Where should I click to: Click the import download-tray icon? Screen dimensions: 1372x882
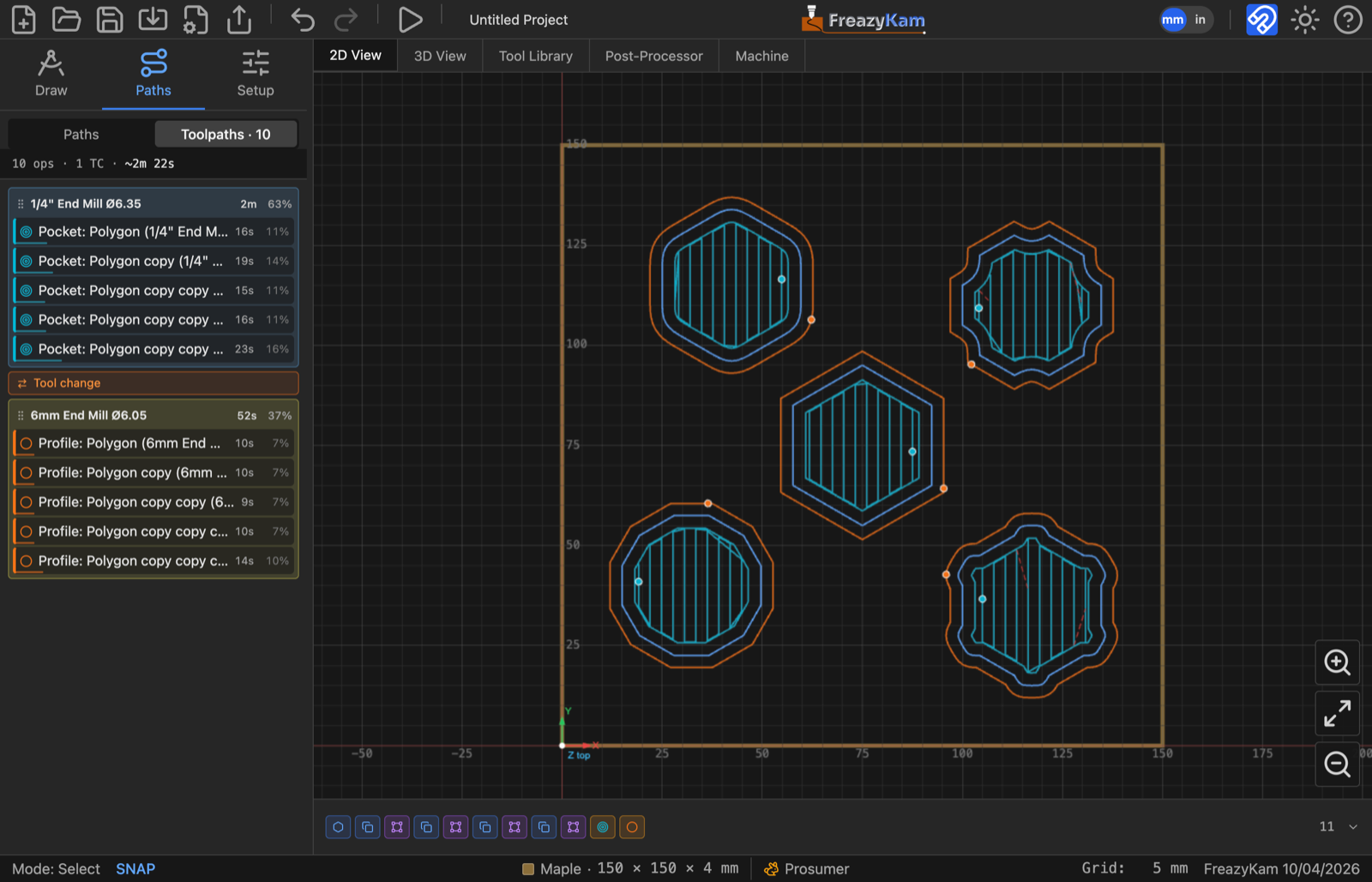point(153,19)
